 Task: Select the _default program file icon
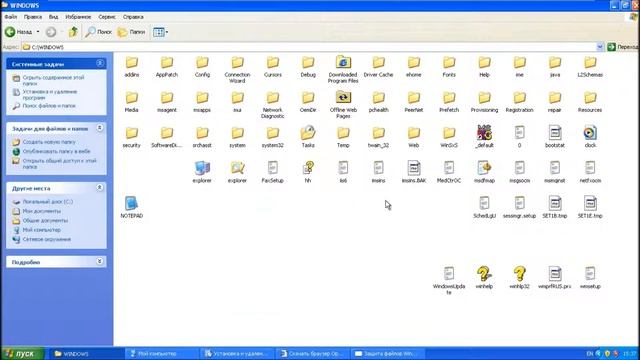484,133
